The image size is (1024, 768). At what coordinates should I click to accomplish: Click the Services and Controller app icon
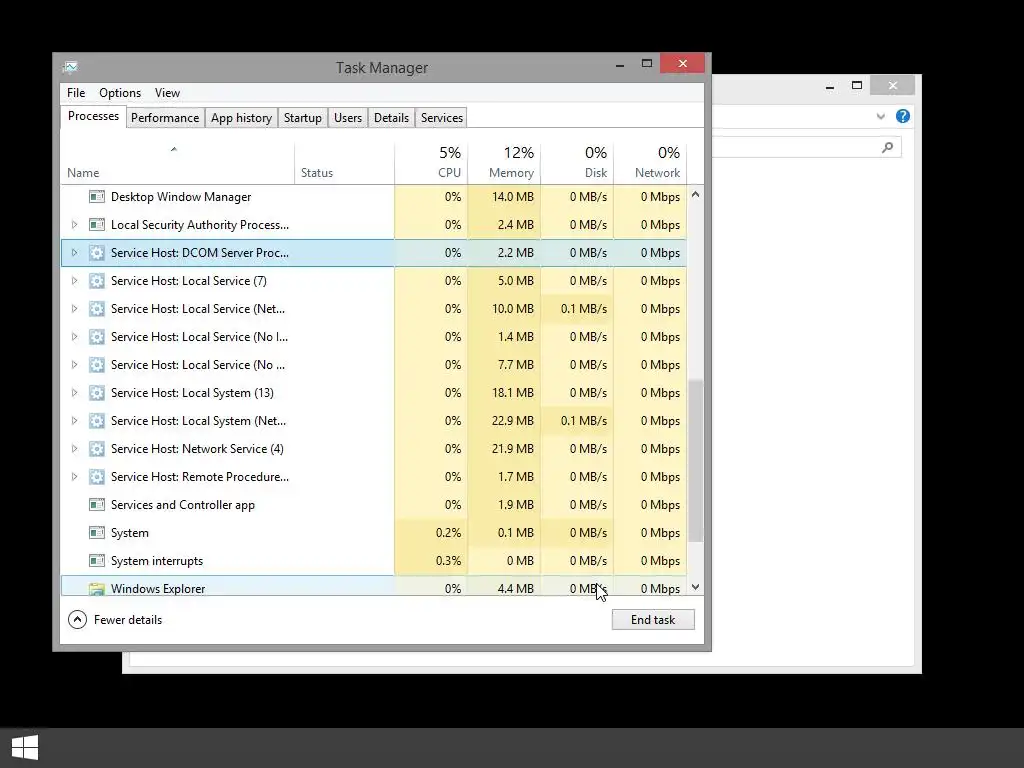pos(97,505)
